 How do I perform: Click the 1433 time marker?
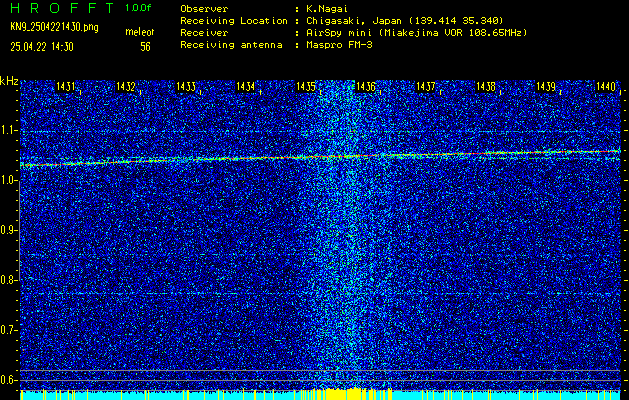coord(186,87)
